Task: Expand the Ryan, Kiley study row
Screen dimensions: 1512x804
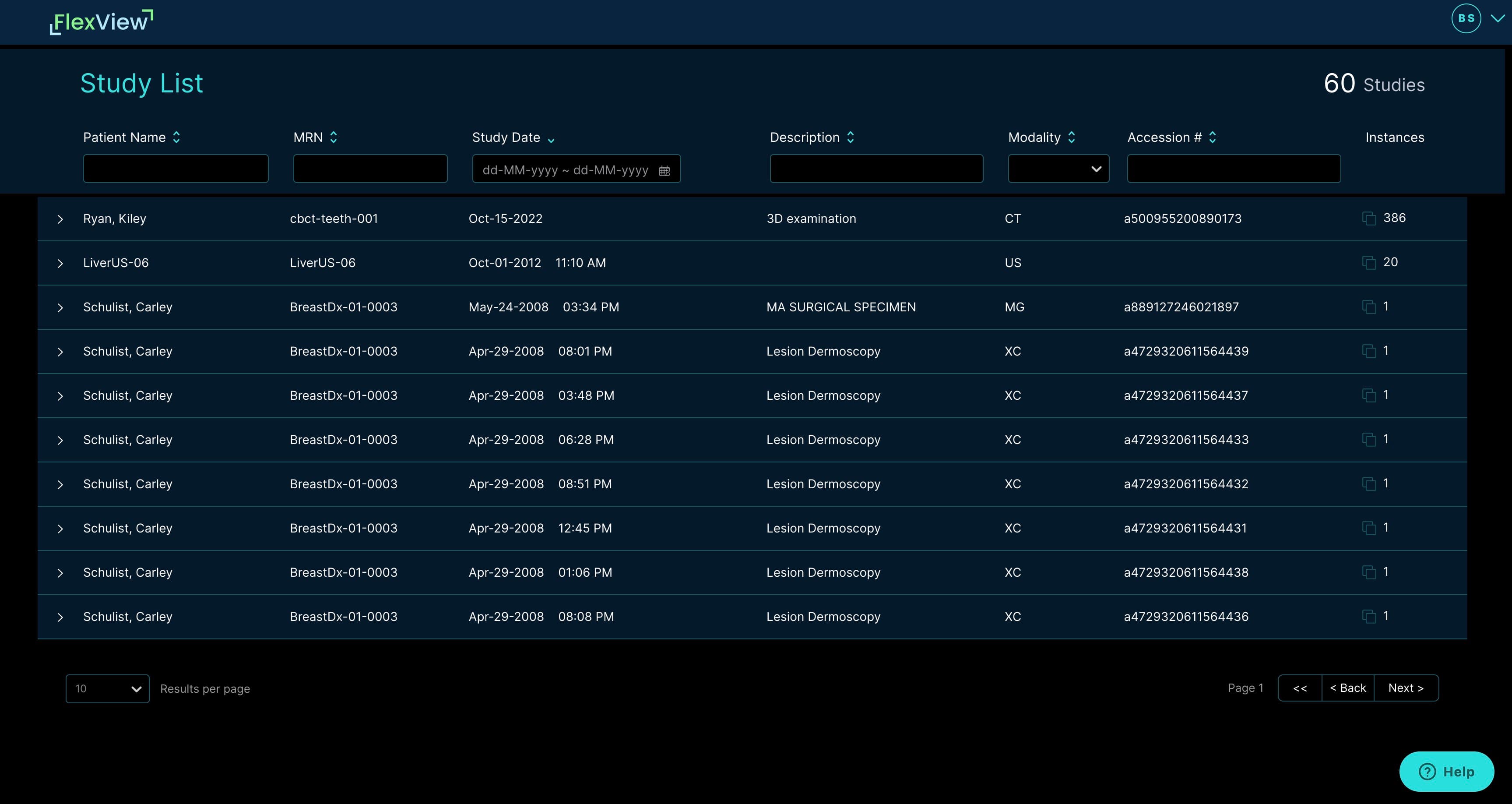Action: point(60,219)
